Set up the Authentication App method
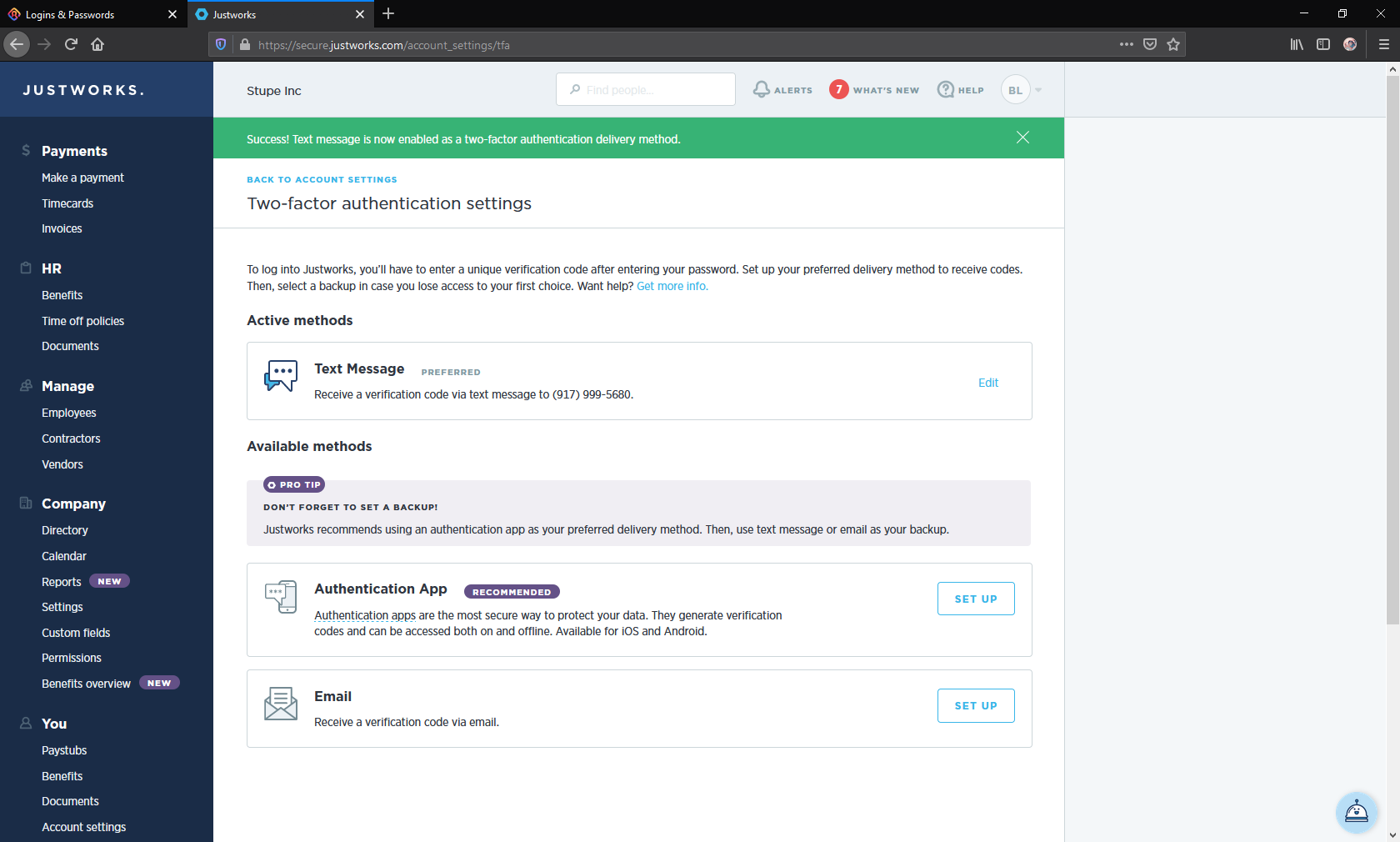 976,599
